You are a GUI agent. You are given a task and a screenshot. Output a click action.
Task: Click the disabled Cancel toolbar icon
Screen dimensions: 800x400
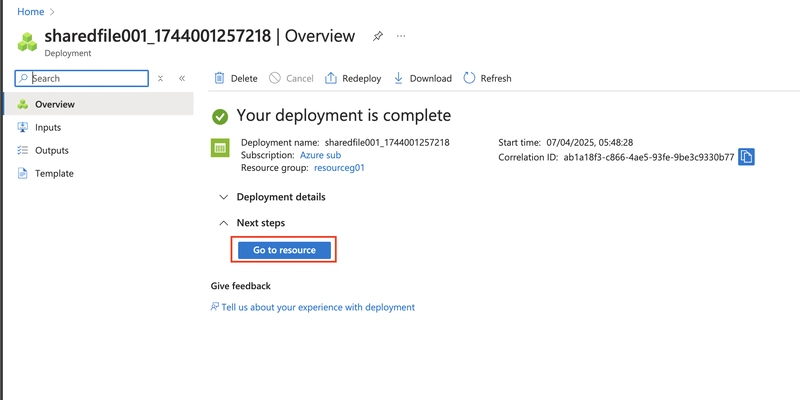click(275, 78)
